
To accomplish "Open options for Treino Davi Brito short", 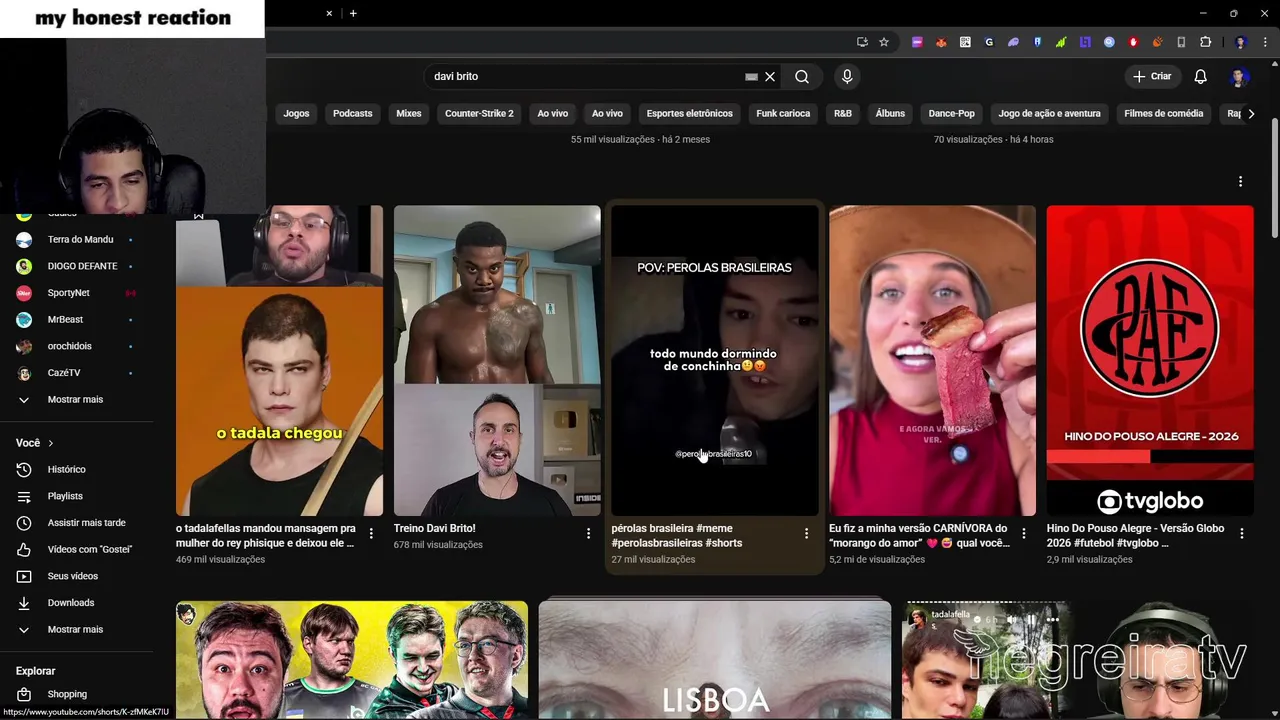I will pos(588,534).
